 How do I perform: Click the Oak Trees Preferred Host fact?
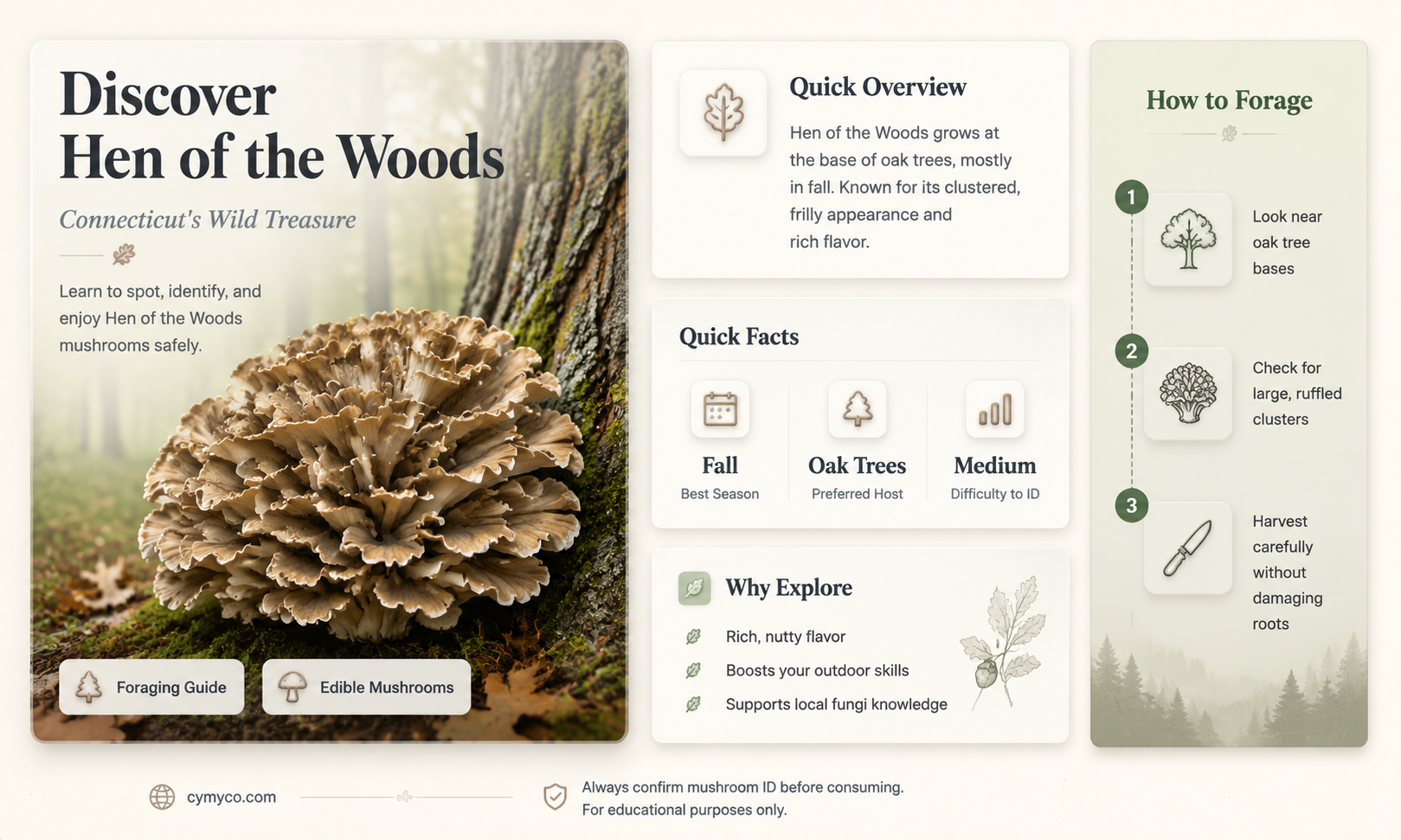(x=858, y=441)
